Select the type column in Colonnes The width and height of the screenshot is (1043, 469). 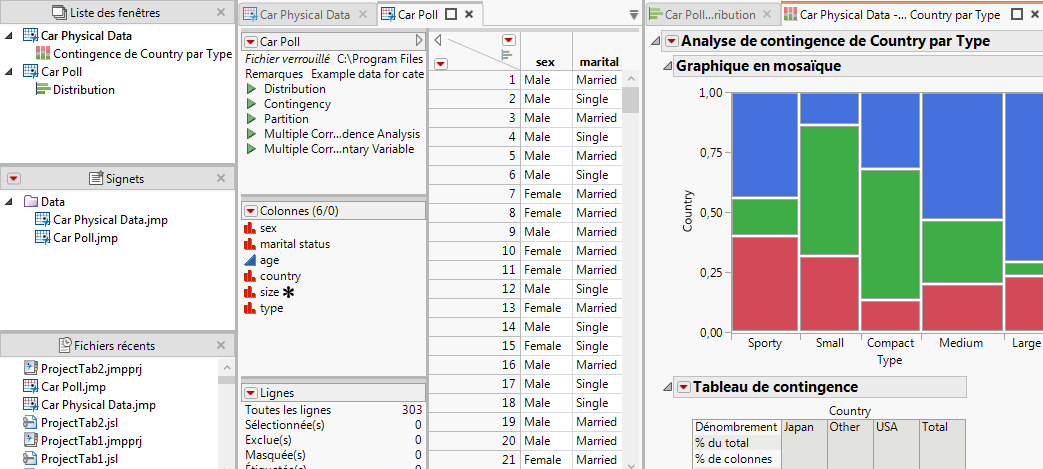(271, 308)
